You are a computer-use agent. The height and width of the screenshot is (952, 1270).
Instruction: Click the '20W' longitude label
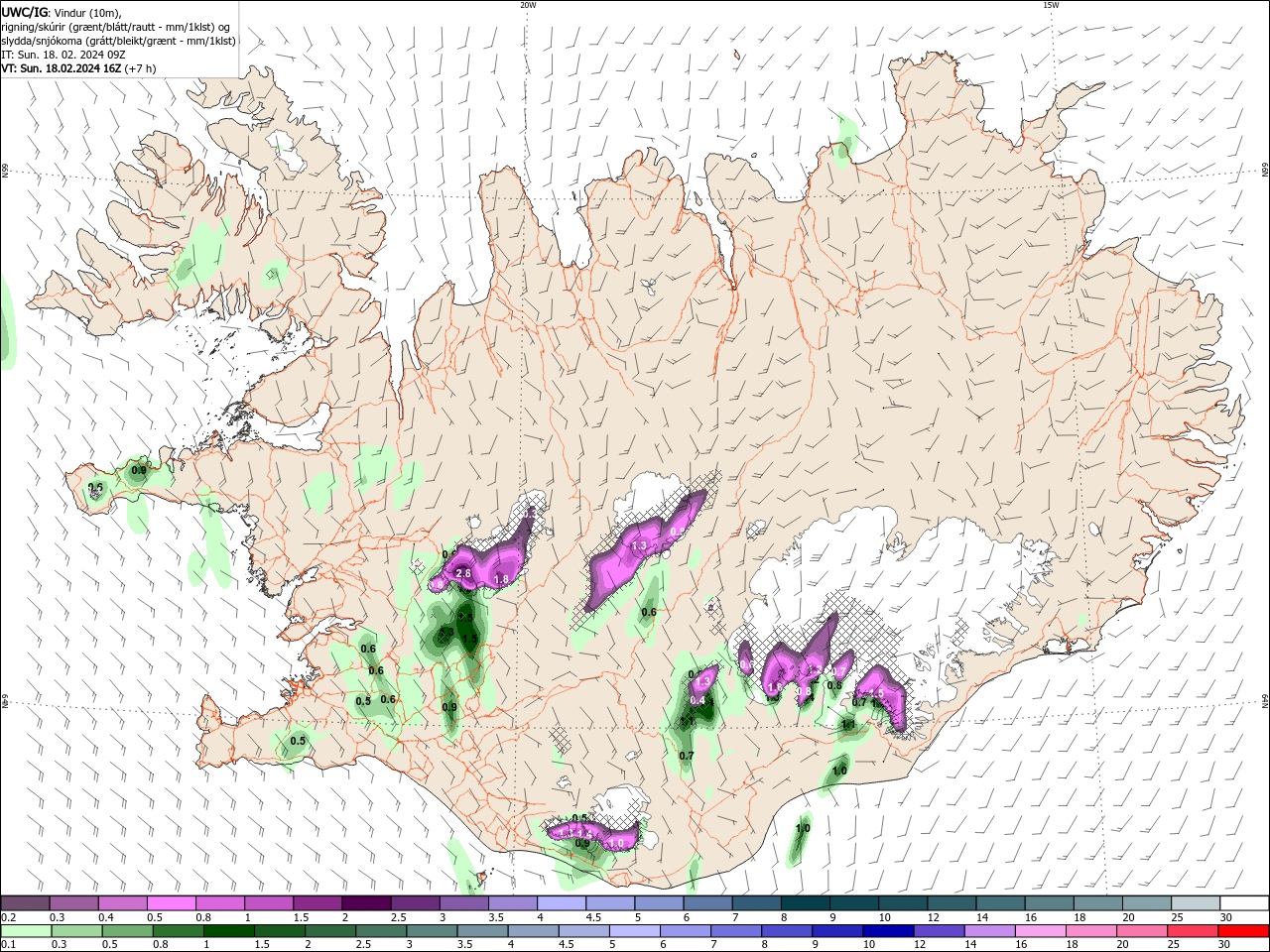coord(528,4)
